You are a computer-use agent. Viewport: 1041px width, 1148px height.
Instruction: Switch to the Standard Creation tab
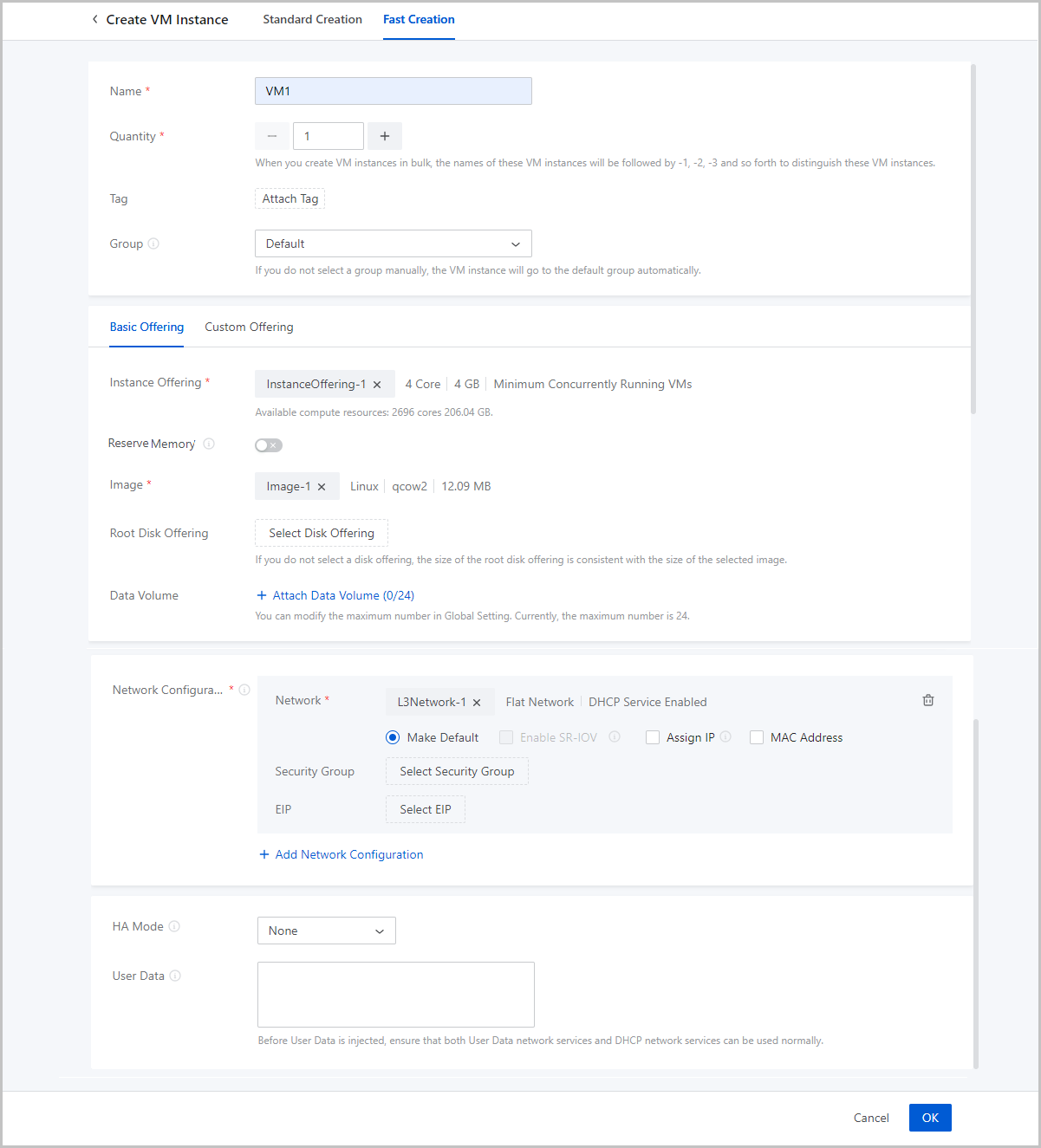313,19
